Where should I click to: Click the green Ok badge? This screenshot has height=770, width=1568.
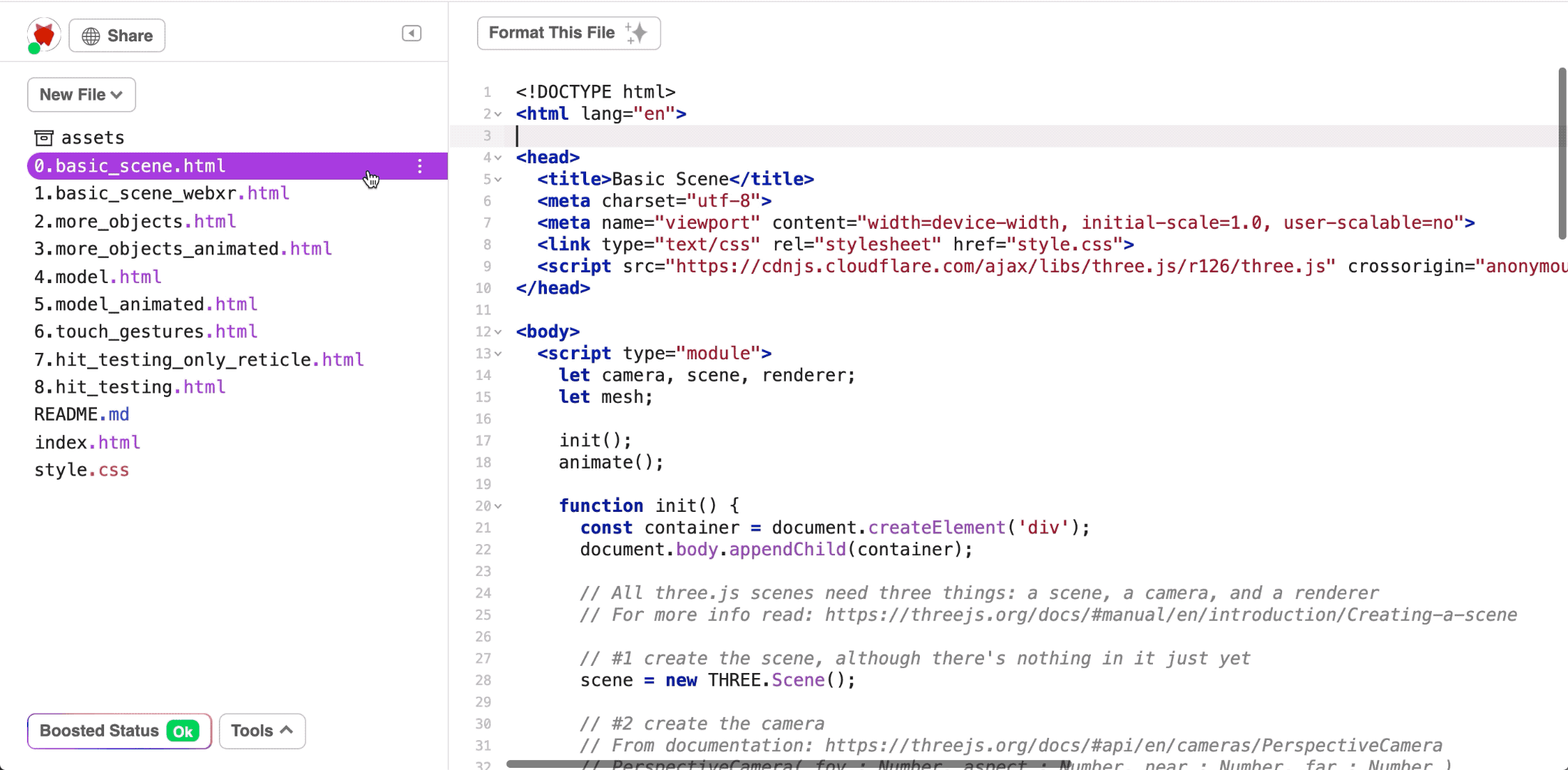click(x=183, y=731)
